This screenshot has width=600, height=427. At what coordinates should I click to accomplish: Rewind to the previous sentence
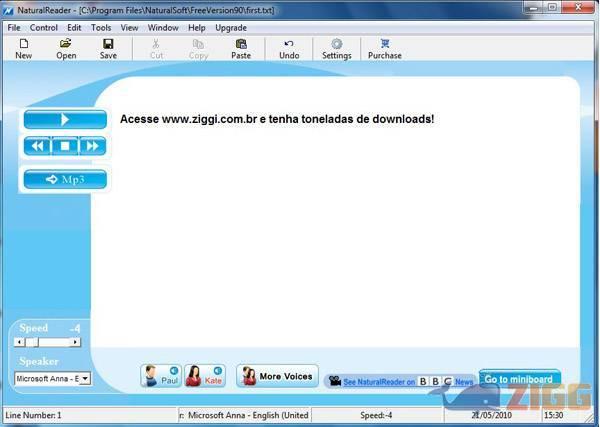click(37, 146)
